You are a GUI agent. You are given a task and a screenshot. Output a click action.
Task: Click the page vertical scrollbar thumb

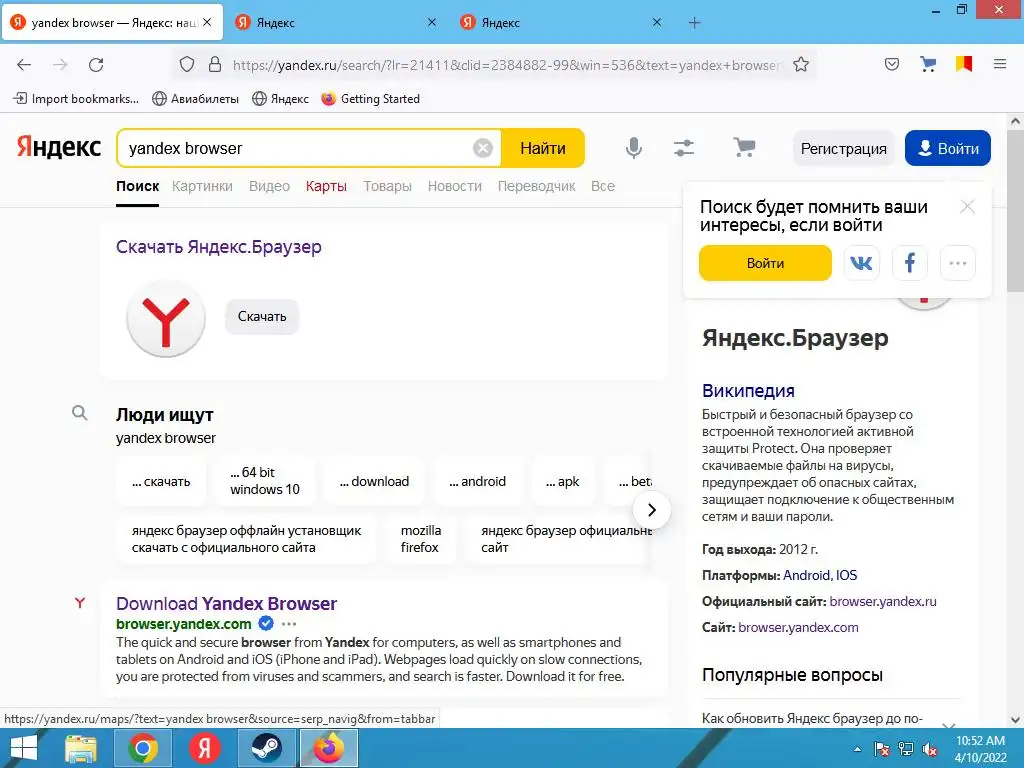point(1015,210)
